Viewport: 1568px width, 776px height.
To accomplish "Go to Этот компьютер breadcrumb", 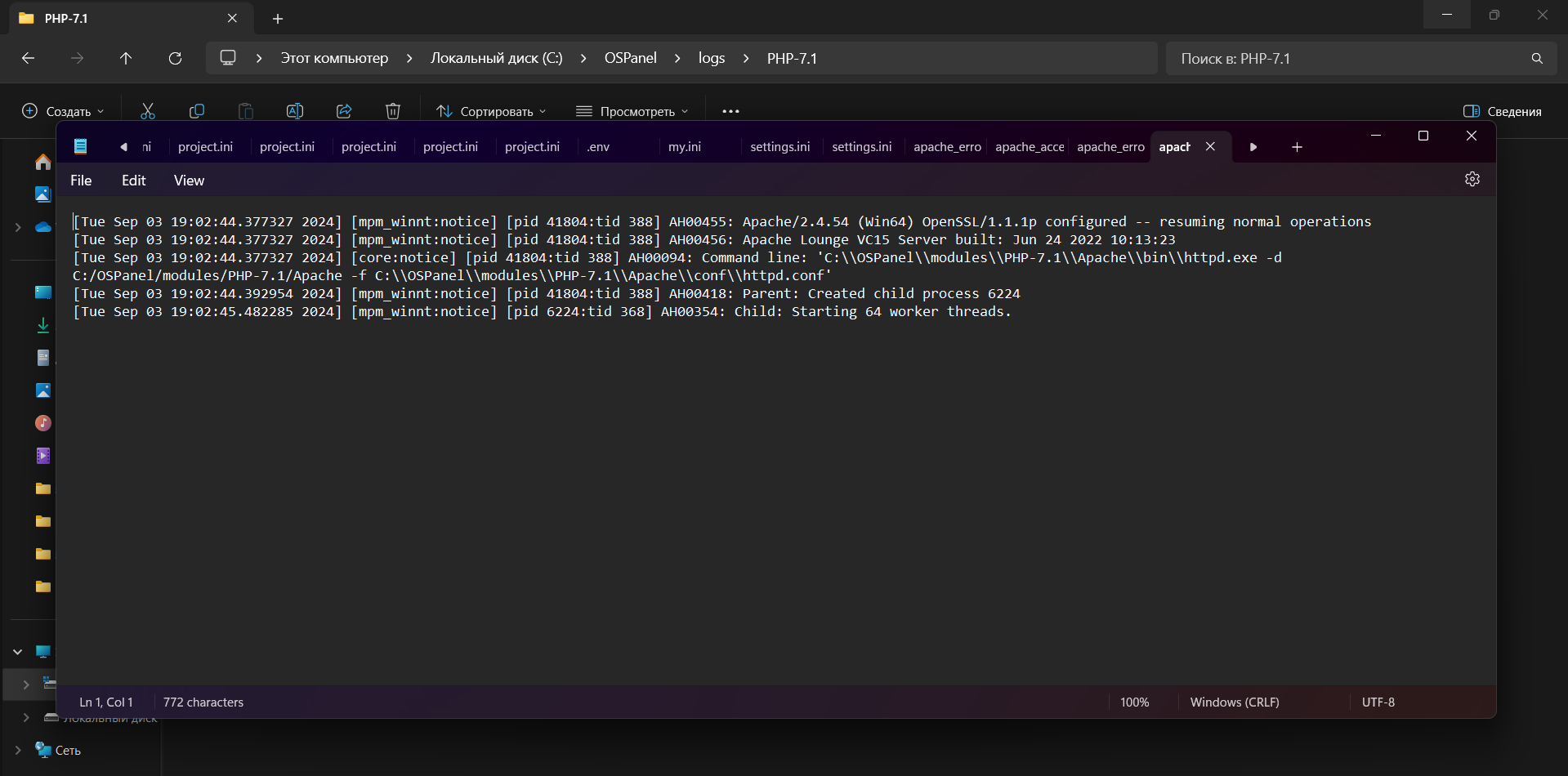I will [334, 58].
